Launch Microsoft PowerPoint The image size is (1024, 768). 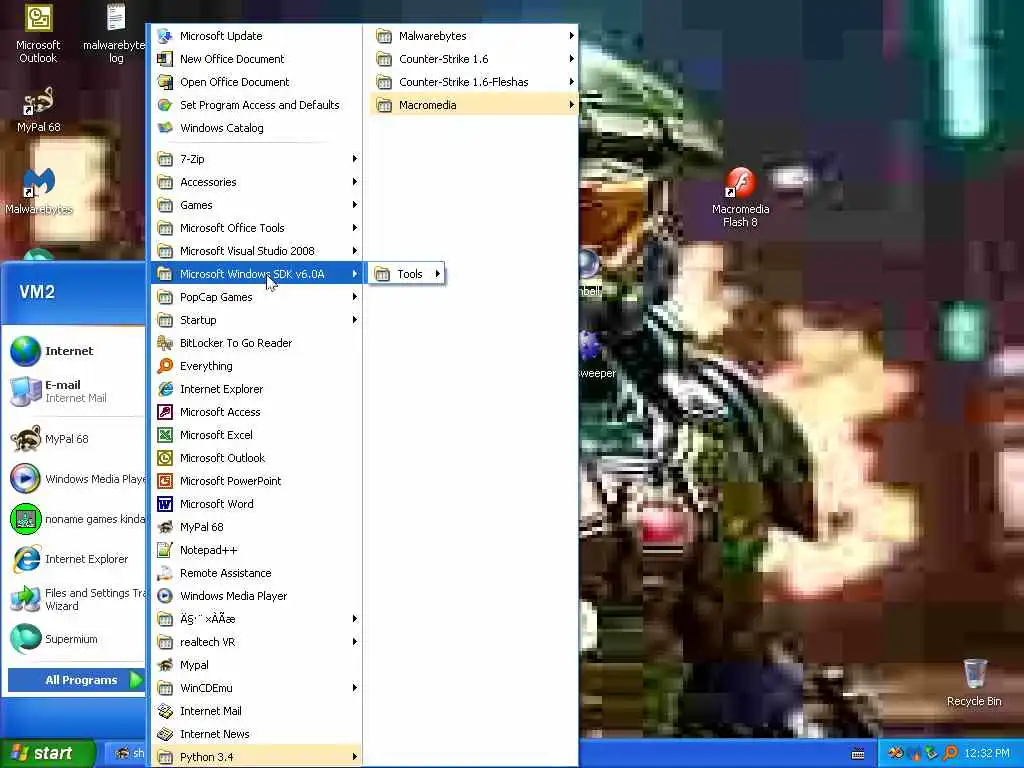[257, 481]
